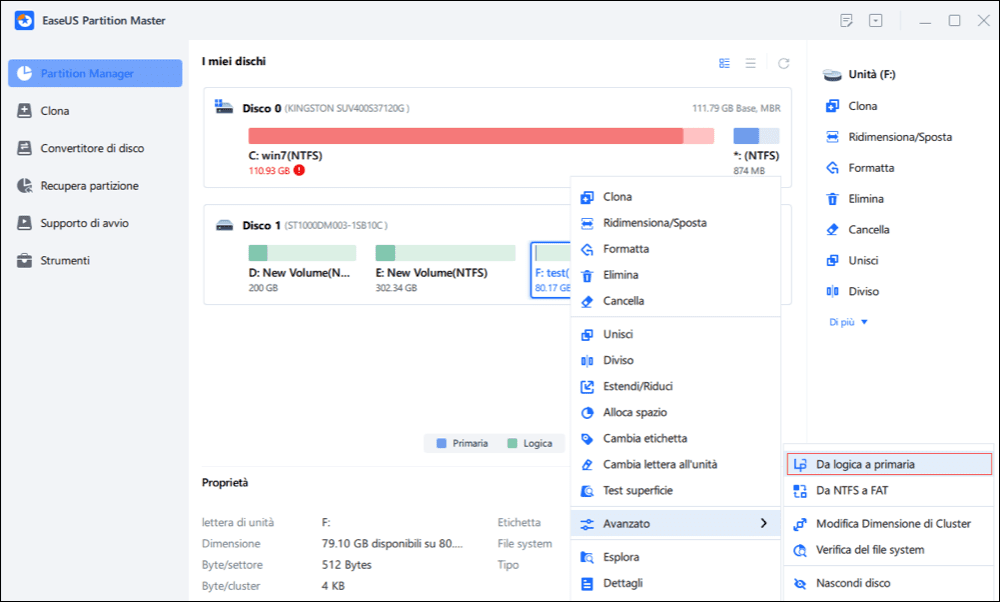Screen dimensions: 1000x602
Task: Click the refresh disks icon
Action: (783, 63)
